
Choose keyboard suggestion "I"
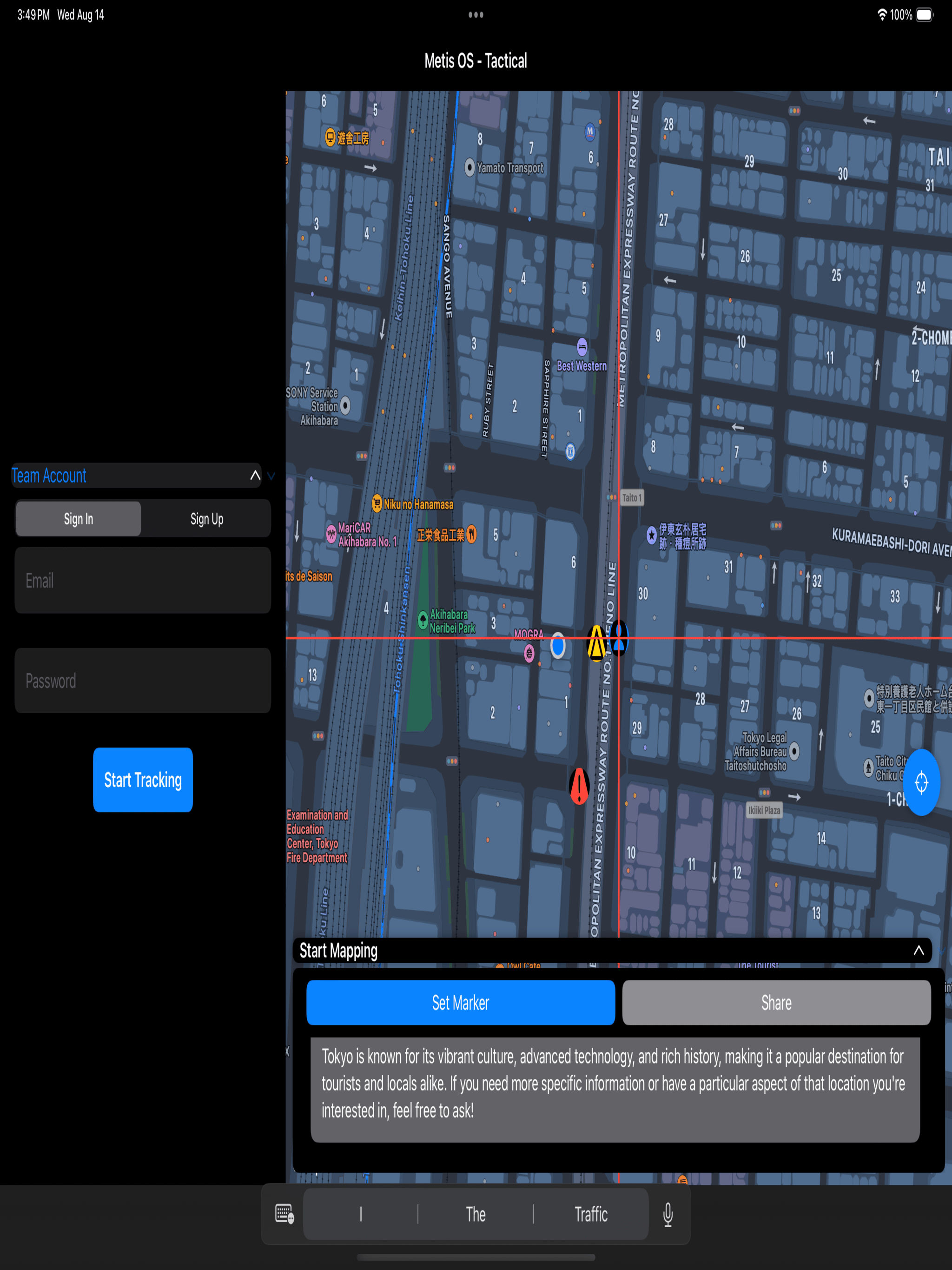(361, 1214)
